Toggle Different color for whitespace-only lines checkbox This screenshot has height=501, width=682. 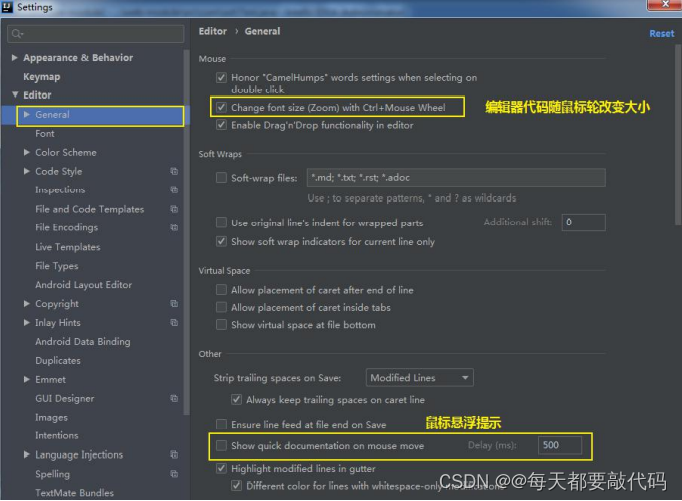point(236,486)
